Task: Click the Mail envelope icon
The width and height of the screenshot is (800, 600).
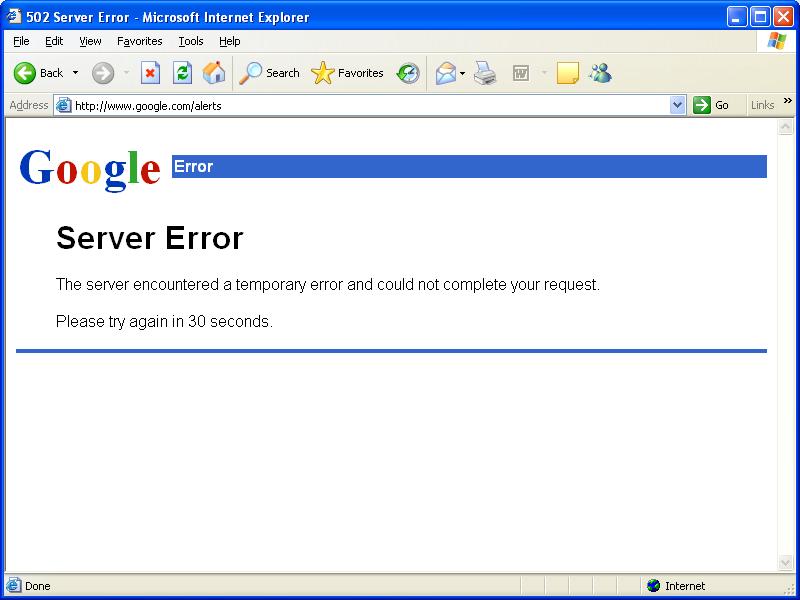Action: click(446, 73)
